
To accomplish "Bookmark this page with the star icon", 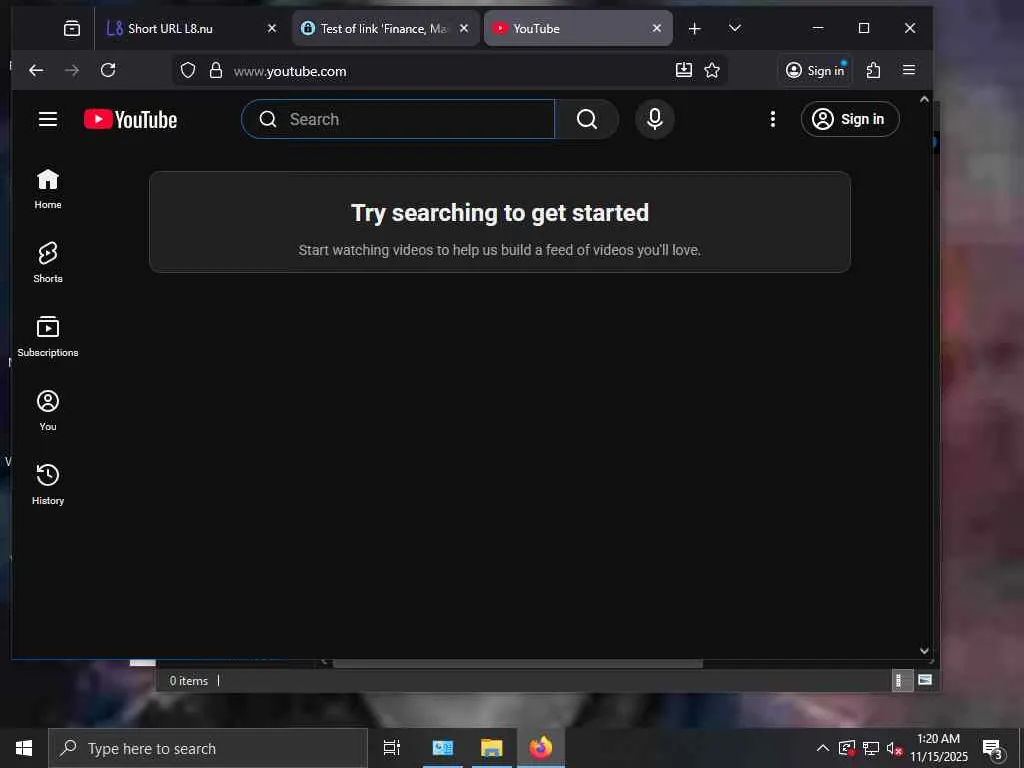I will [x=712, y=70].
